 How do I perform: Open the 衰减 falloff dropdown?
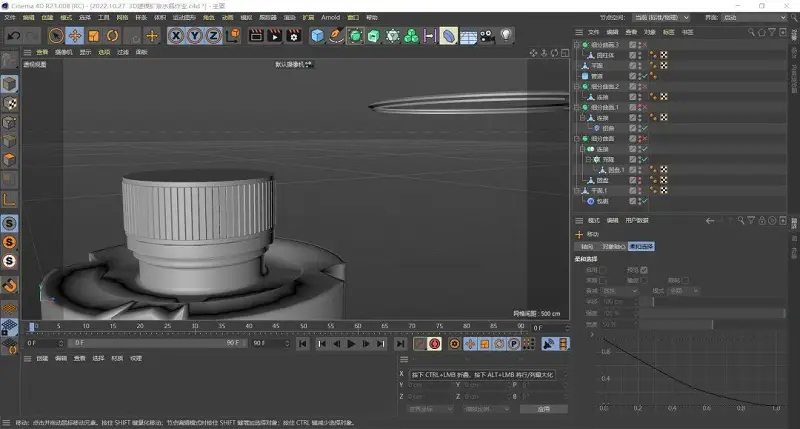(620, 291)
